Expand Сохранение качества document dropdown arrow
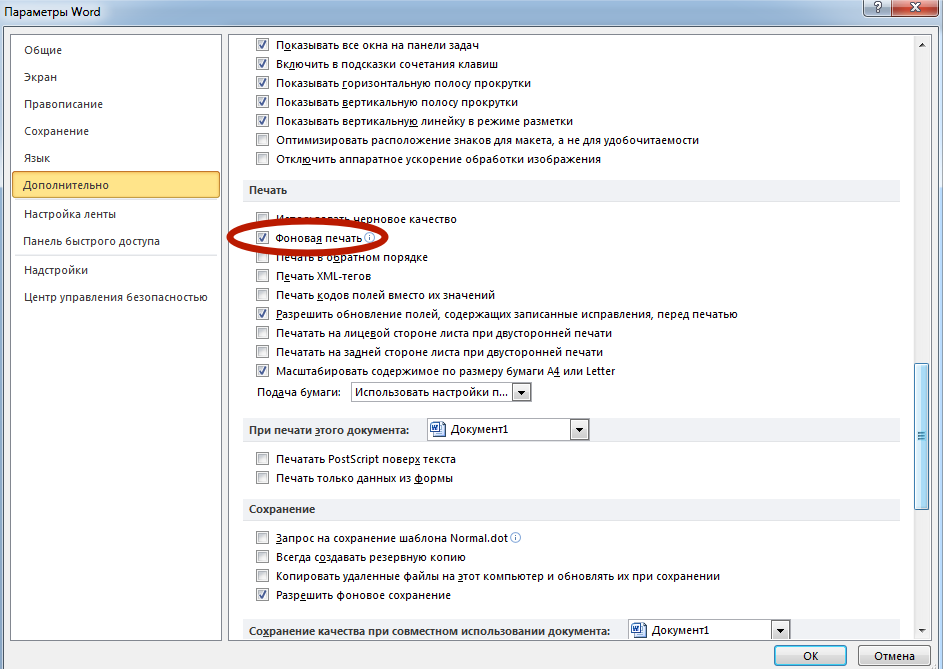This screenshot has height=669, width=943. click(x=780, y=630)
